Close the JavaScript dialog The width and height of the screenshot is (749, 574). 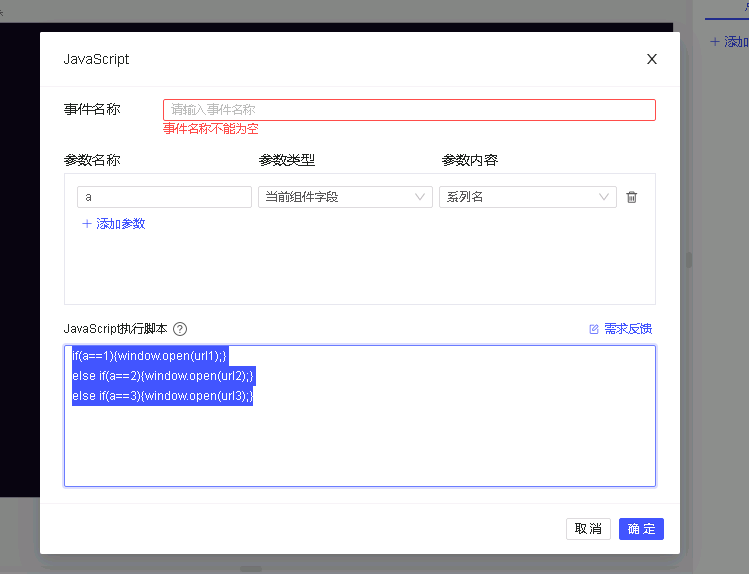click(x=652, y=59)
